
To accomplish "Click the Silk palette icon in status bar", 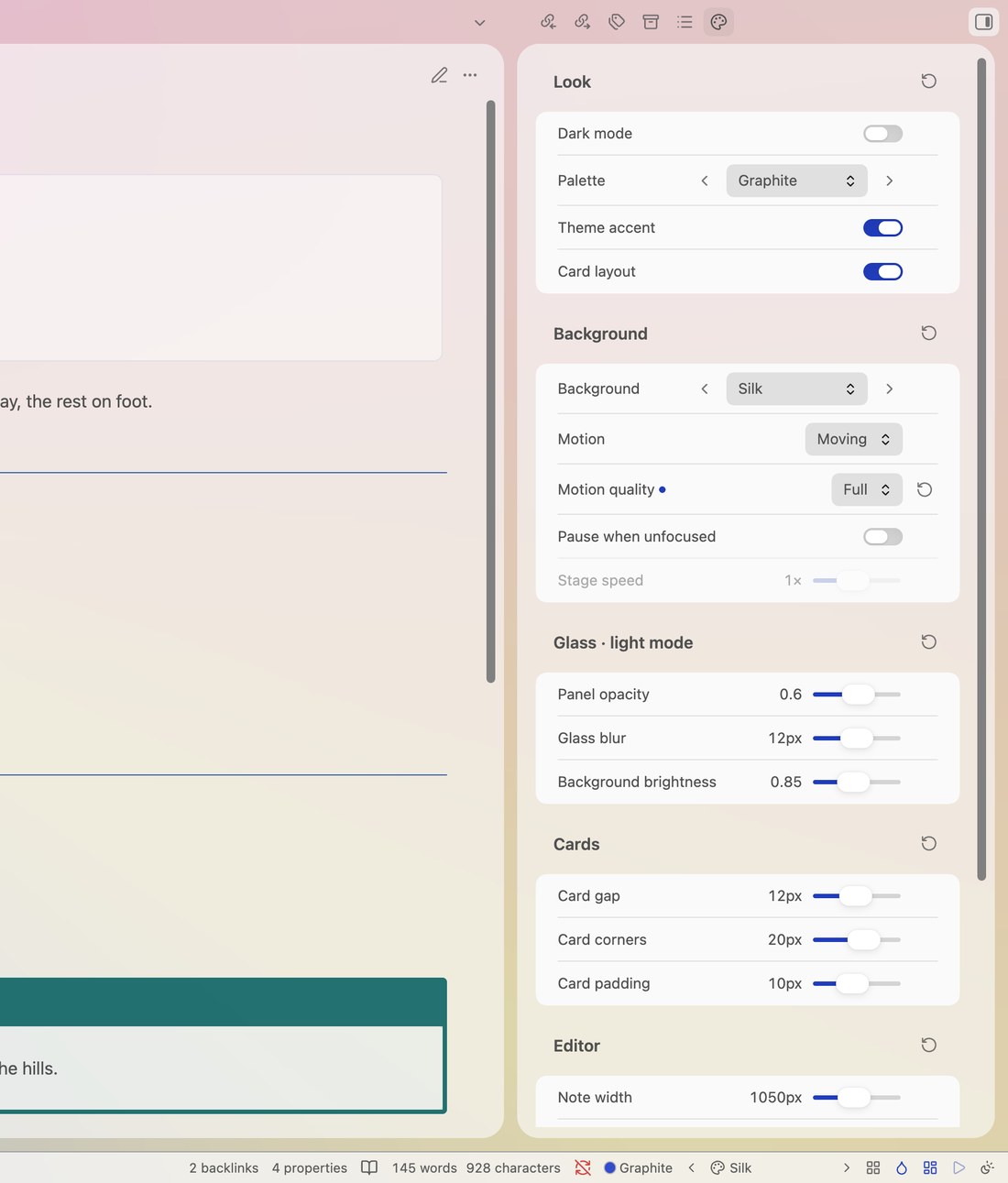I will point(718,1167).
